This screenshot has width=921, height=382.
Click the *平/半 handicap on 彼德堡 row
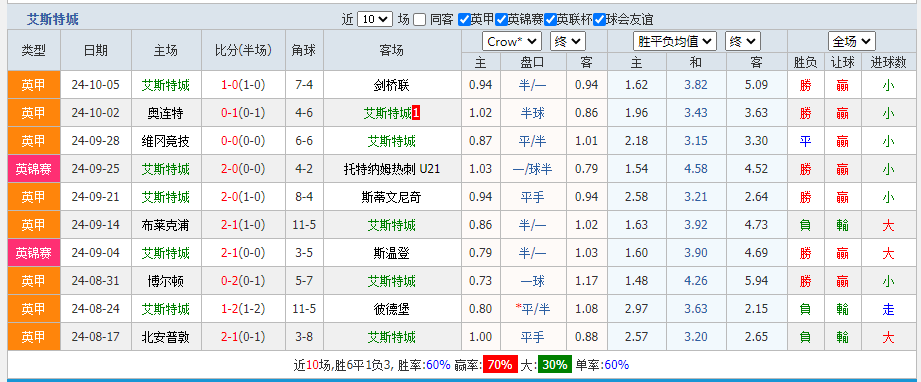tap(533, 309)
